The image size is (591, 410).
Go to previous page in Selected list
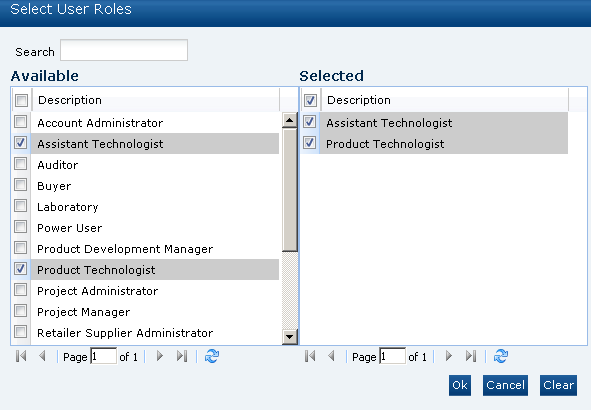coord(331,356)
